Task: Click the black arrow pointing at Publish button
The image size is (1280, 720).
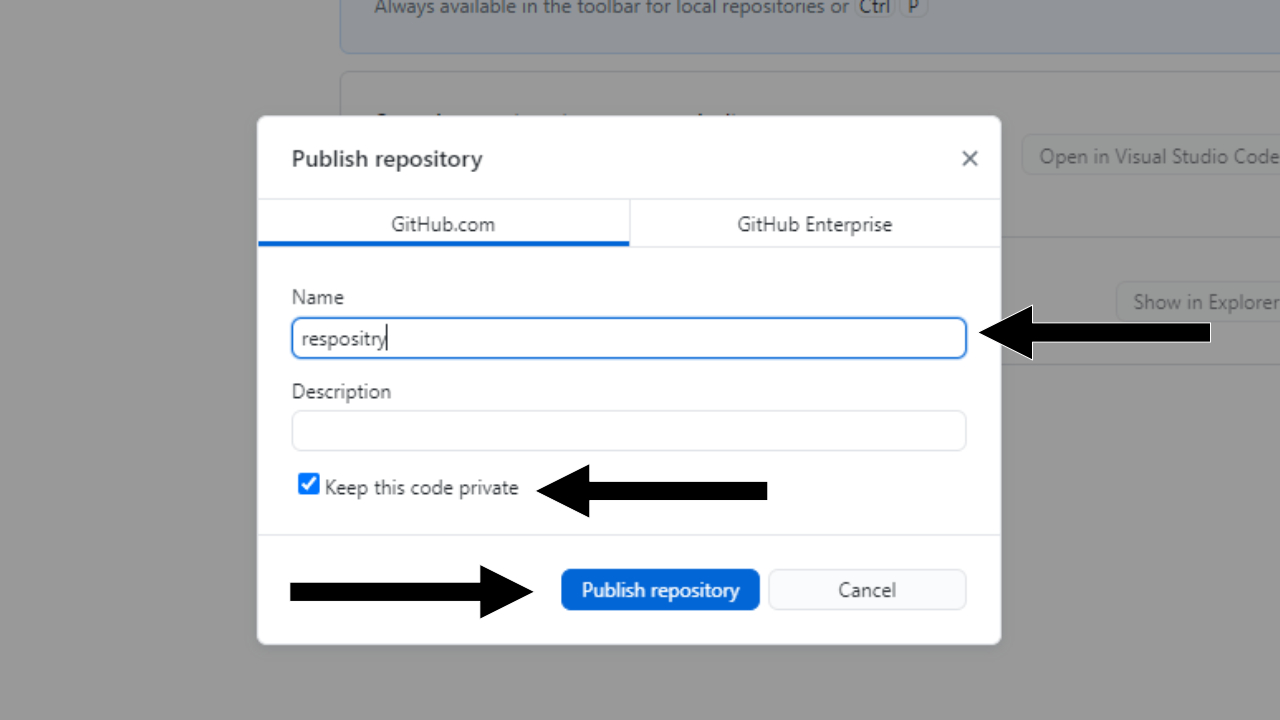Action: pyautogui.click(x=410, y=592)
